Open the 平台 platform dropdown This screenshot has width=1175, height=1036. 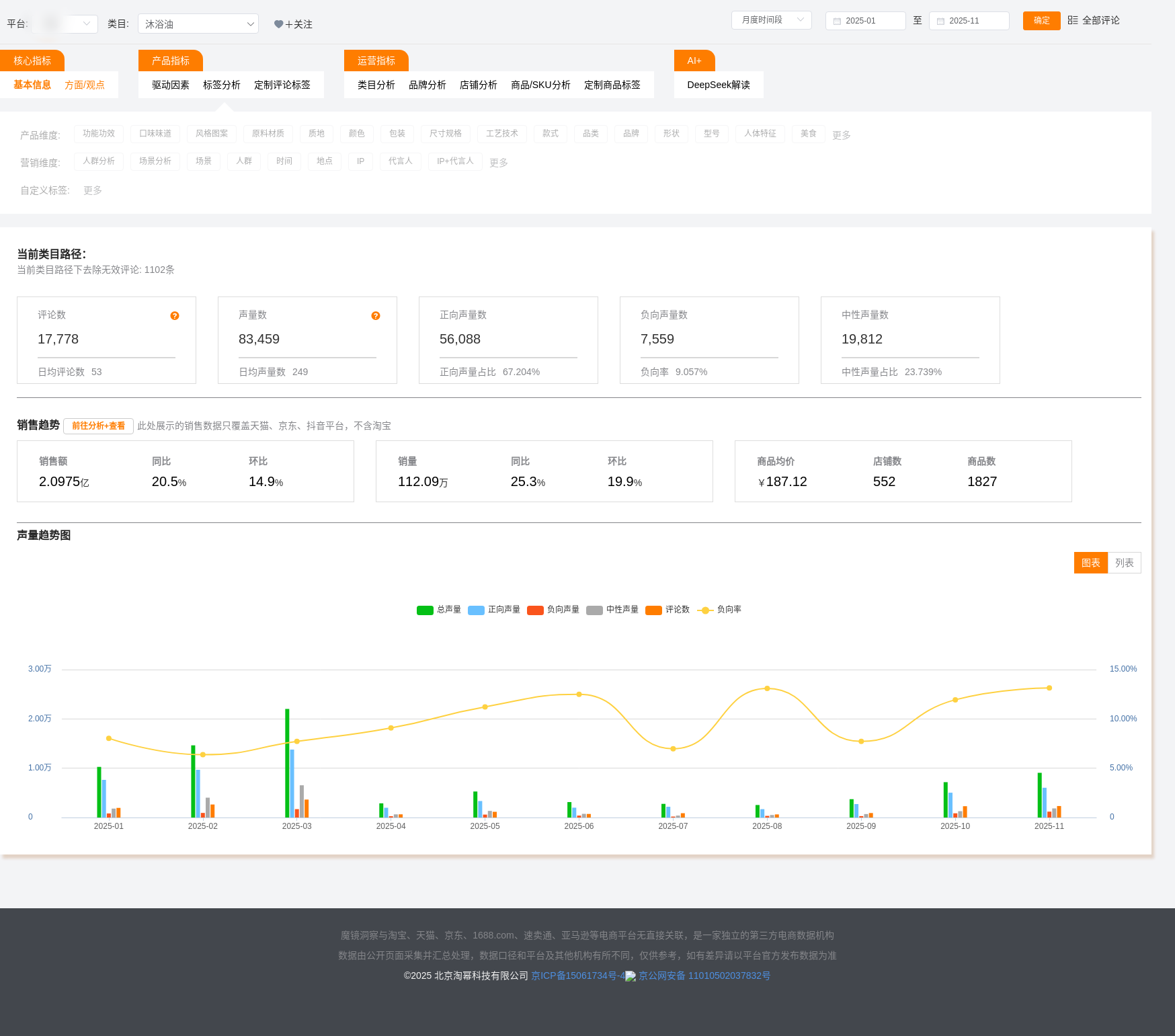(x=65, y=24)
